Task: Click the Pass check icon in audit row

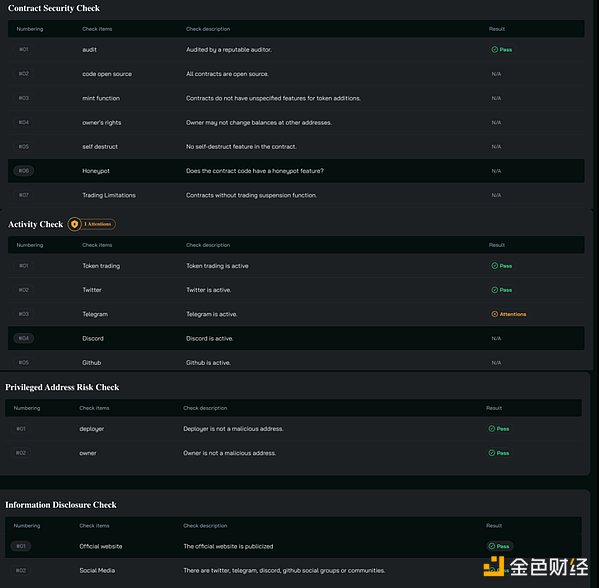Action: [495, 49]
